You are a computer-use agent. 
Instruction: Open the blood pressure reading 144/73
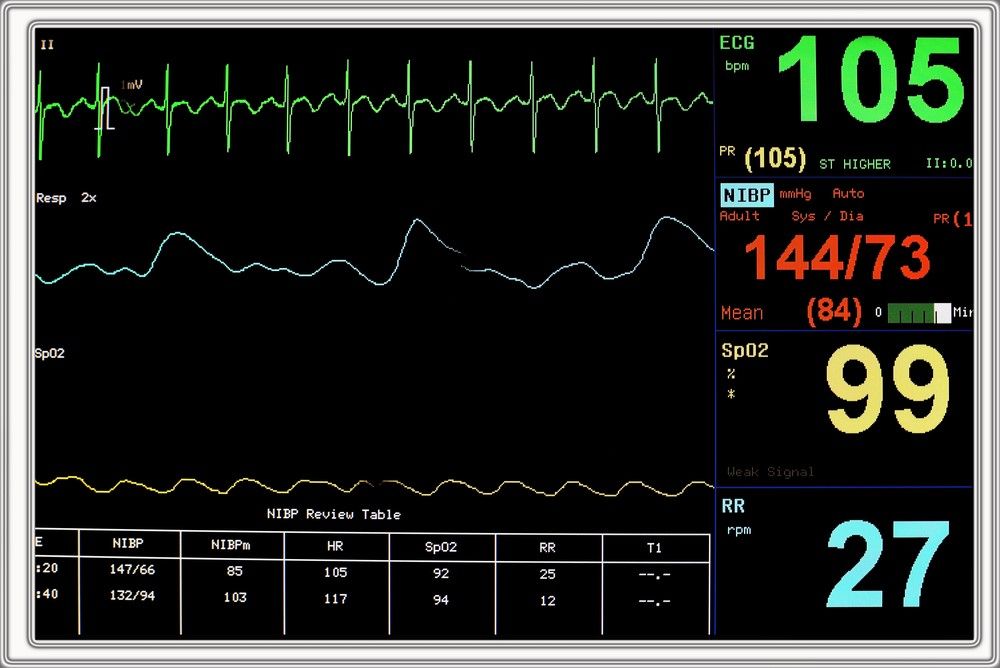click(x=836, y=259)
